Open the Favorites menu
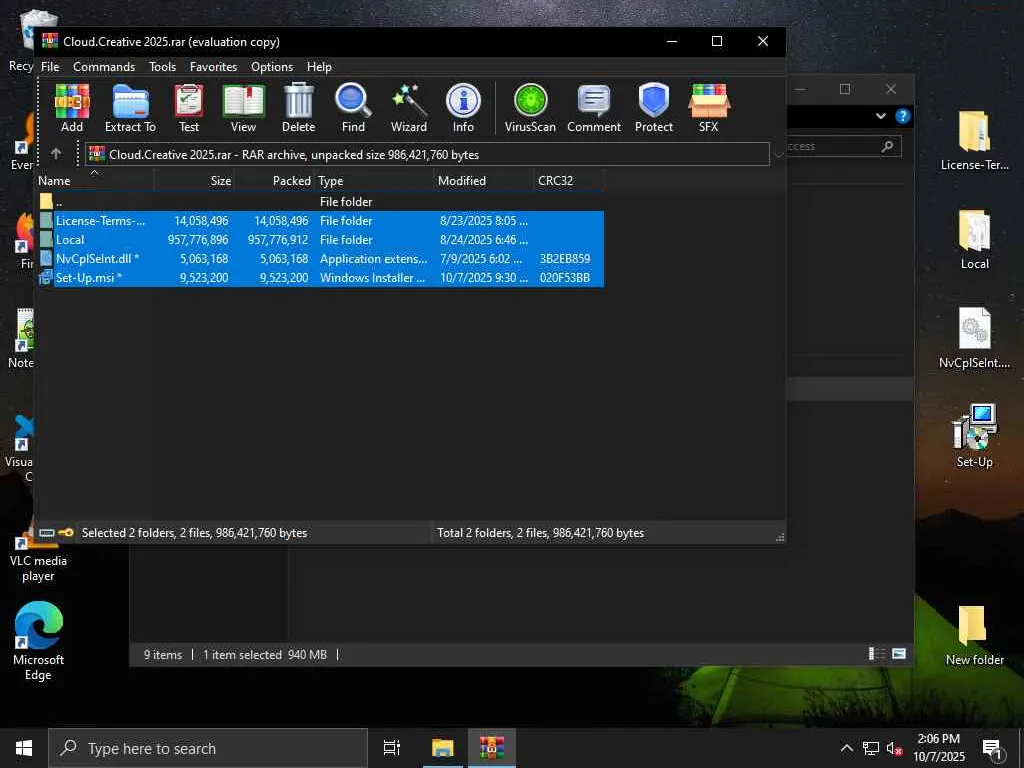 213,67
